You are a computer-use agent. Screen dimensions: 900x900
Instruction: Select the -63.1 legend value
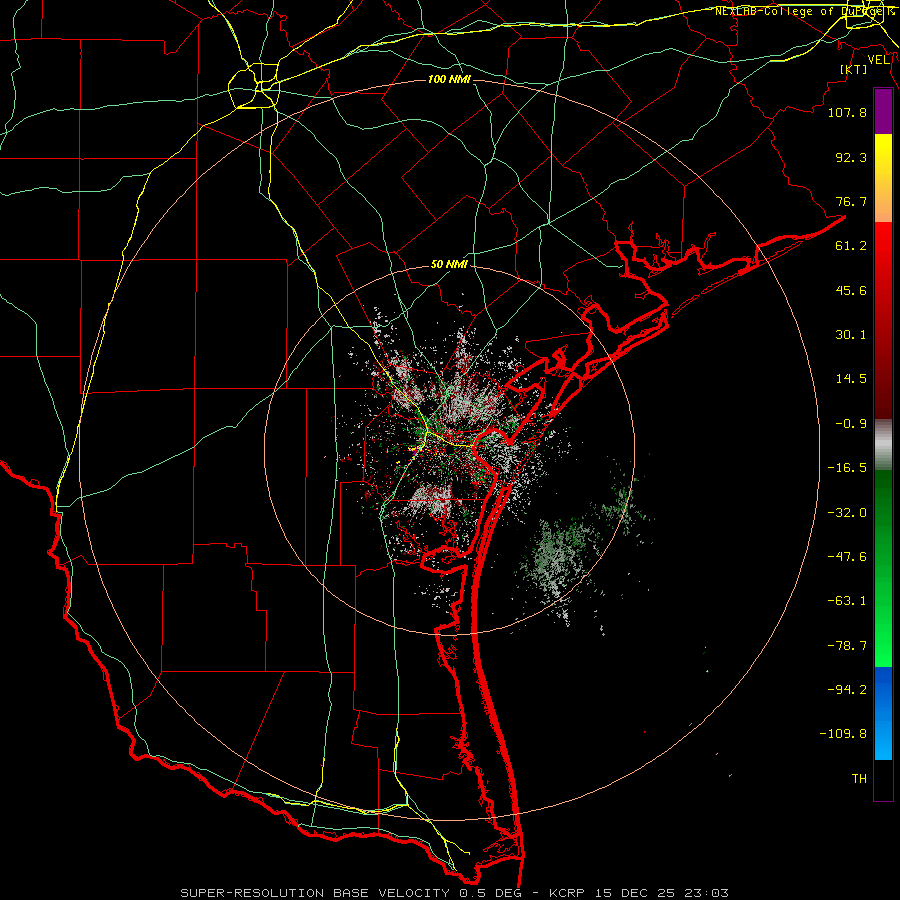coord(847,601)
